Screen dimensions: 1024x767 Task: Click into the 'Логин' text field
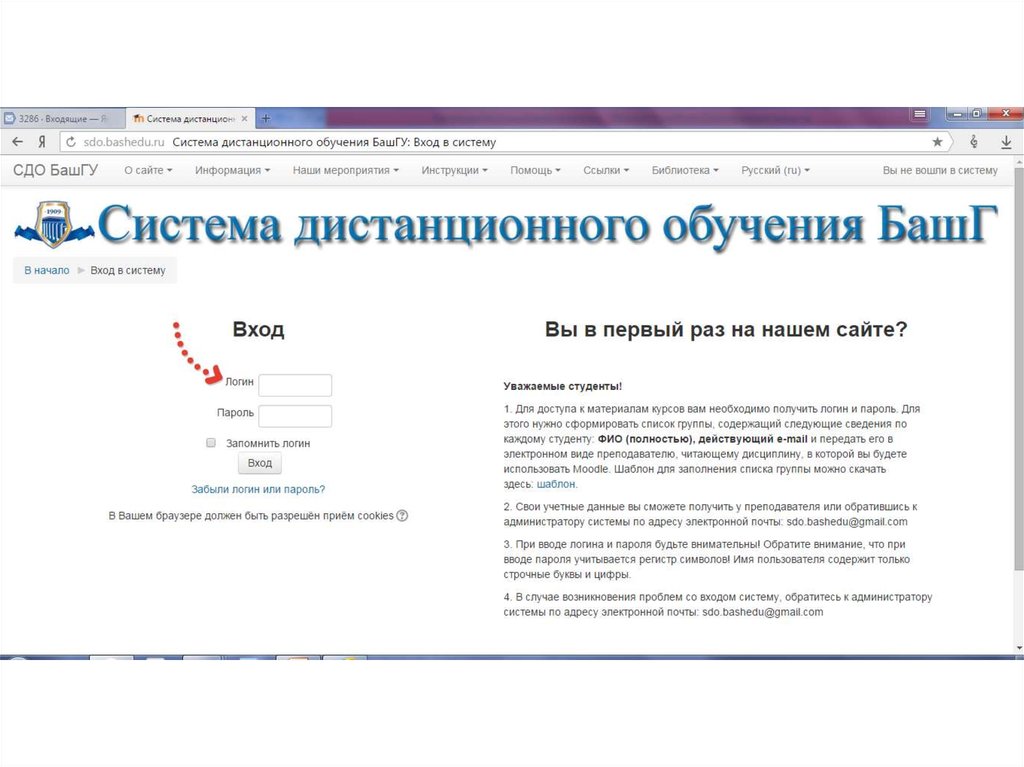[295, 385]
